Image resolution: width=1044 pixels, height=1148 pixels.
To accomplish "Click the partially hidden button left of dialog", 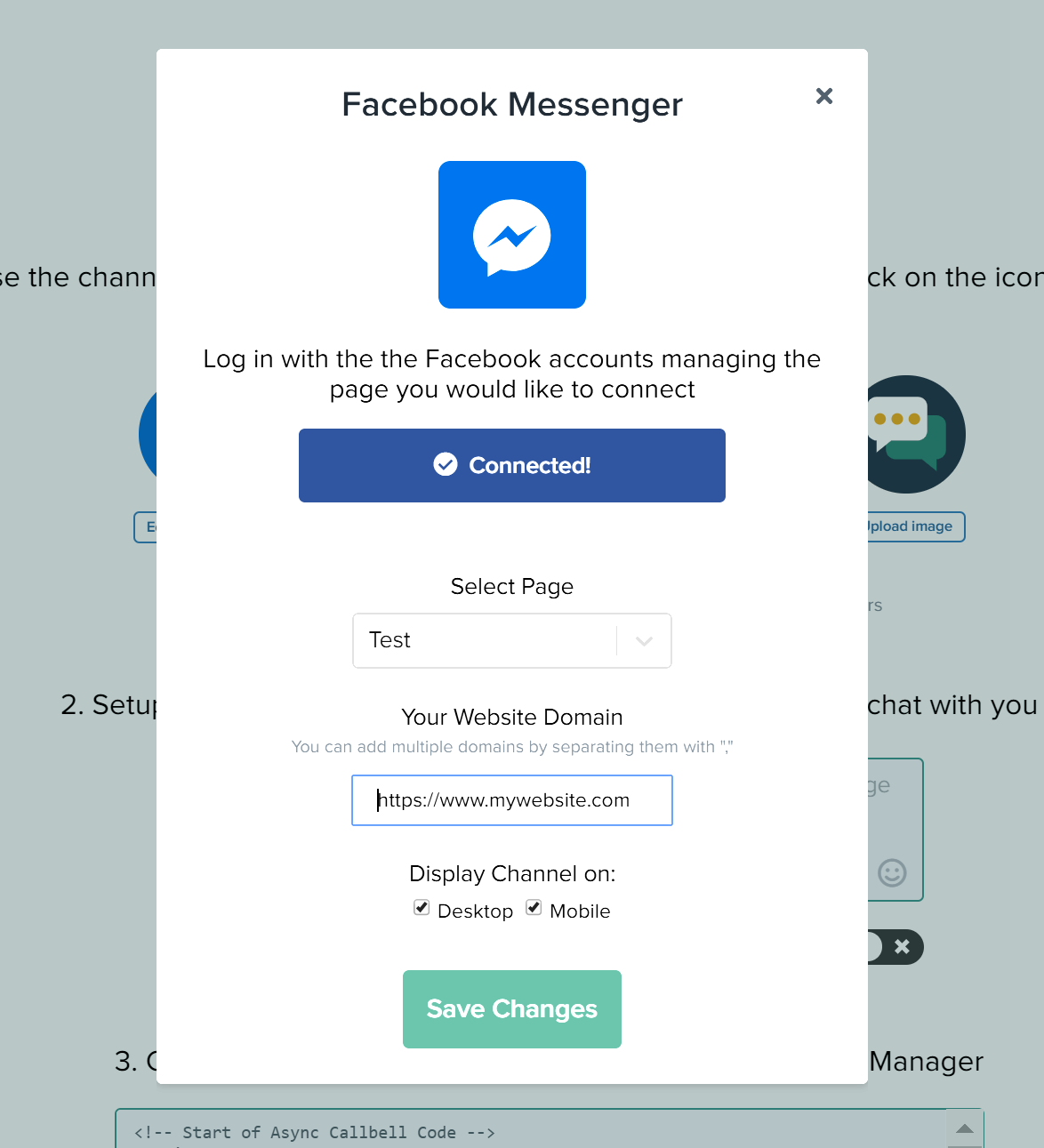I will [145, 526].
